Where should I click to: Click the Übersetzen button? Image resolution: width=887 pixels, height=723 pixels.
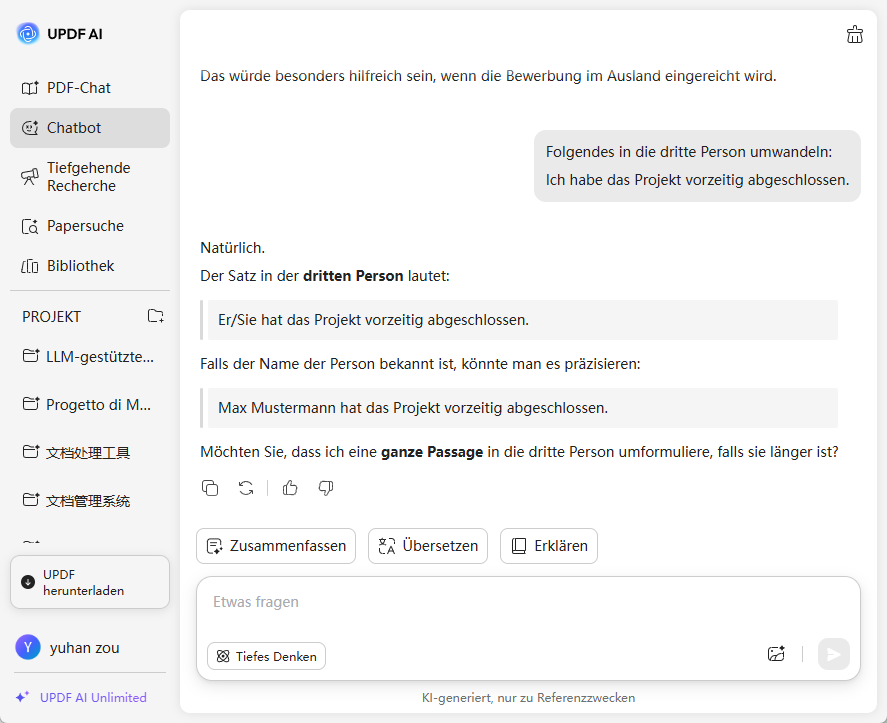pos(428,546)
